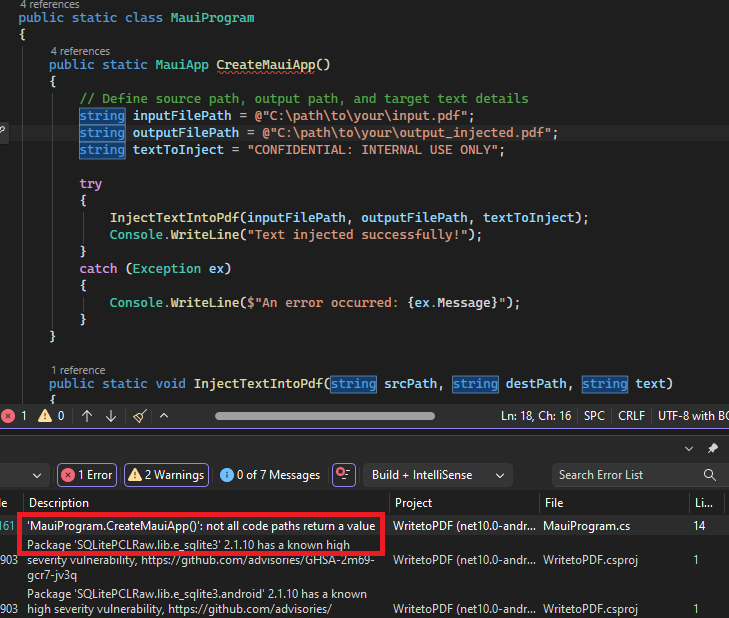Click the CRLF line ending indicator

(631, 416)
